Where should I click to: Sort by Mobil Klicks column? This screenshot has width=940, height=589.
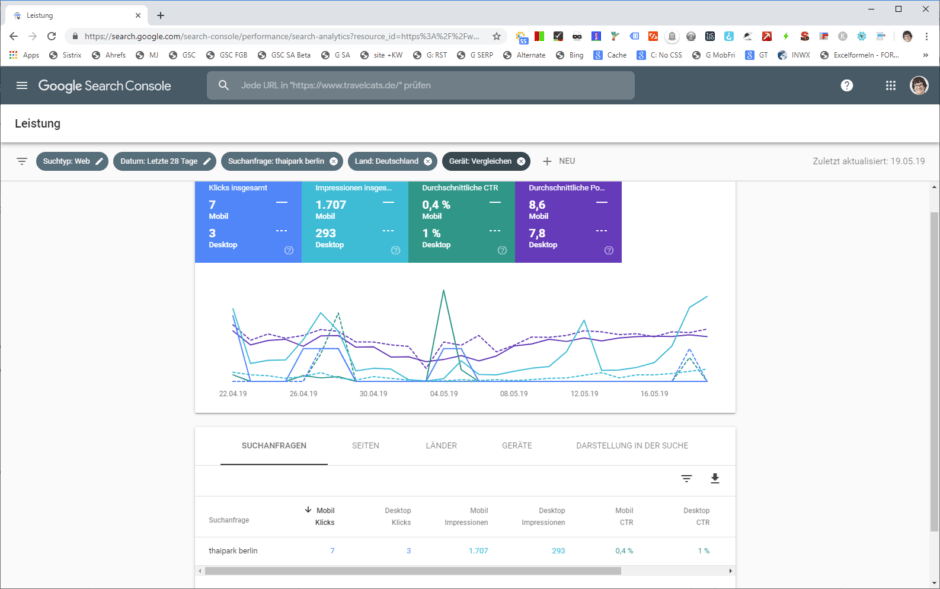point(320,516)
